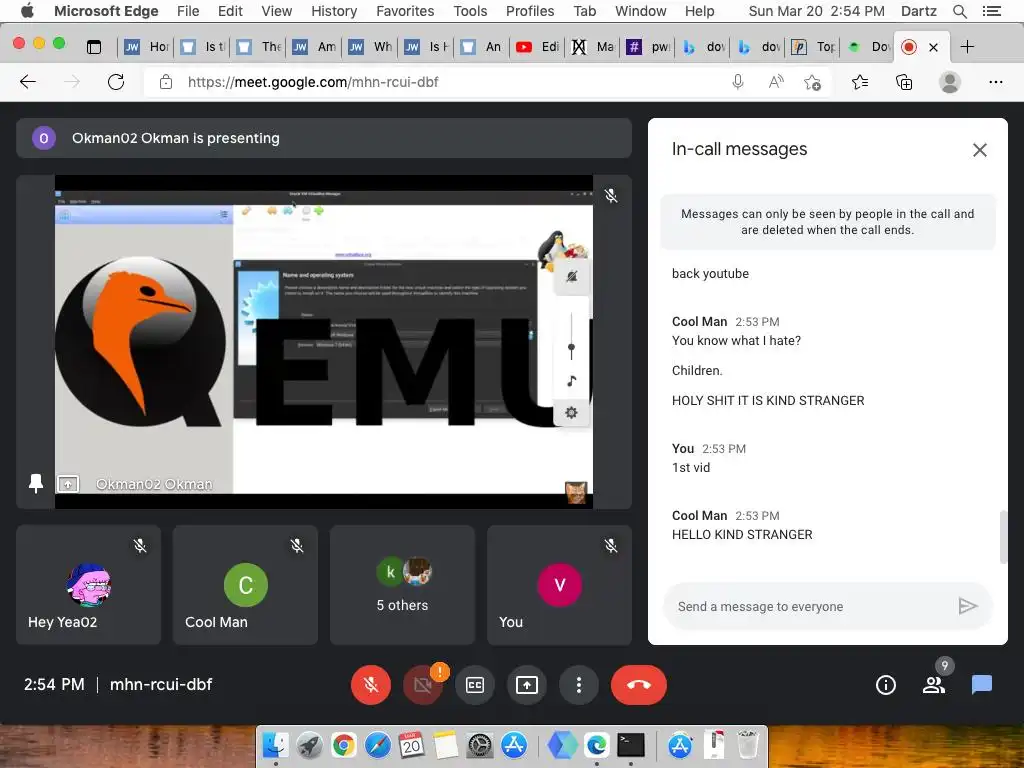Switch to the YouTube Edi tab

click(x=539, y=46)
